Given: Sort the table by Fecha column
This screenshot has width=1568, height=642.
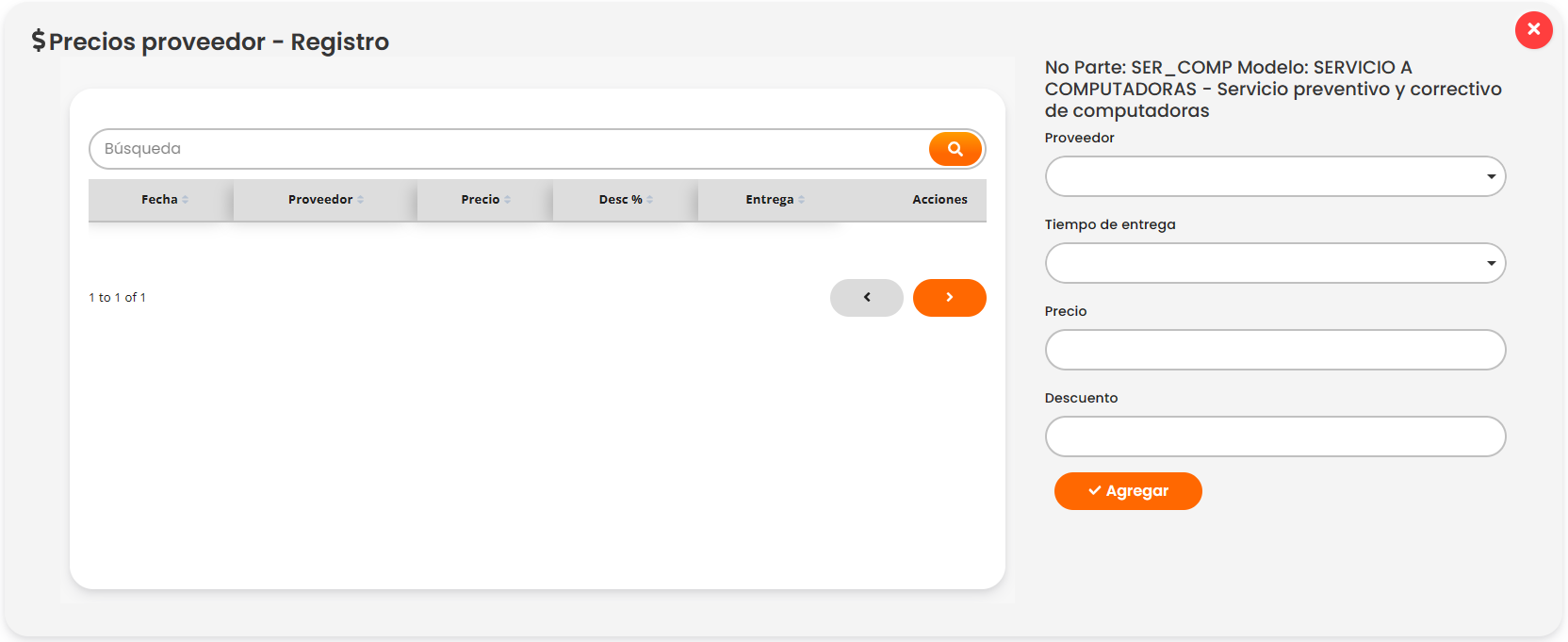Looking at the screenshot, I should pos(160,200).
